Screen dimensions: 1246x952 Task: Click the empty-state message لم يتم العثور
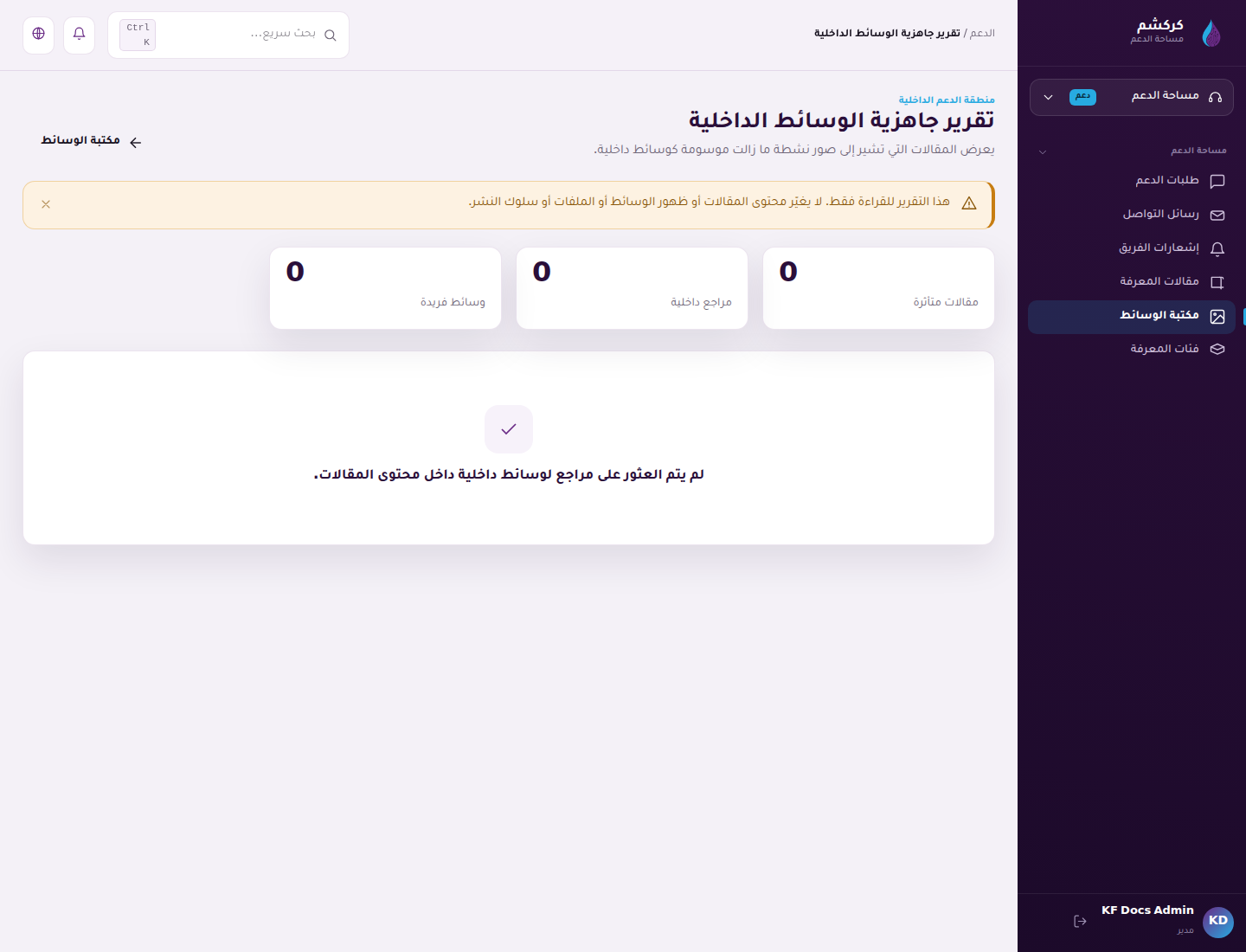coord(509,474)
